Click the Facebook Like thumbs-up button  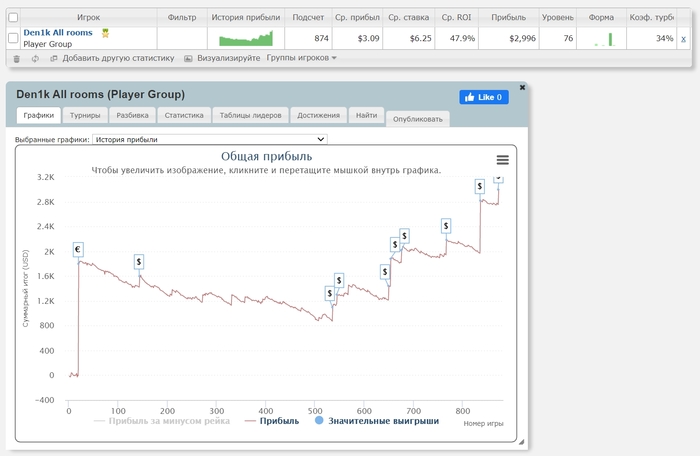click(x=484, y=97)
